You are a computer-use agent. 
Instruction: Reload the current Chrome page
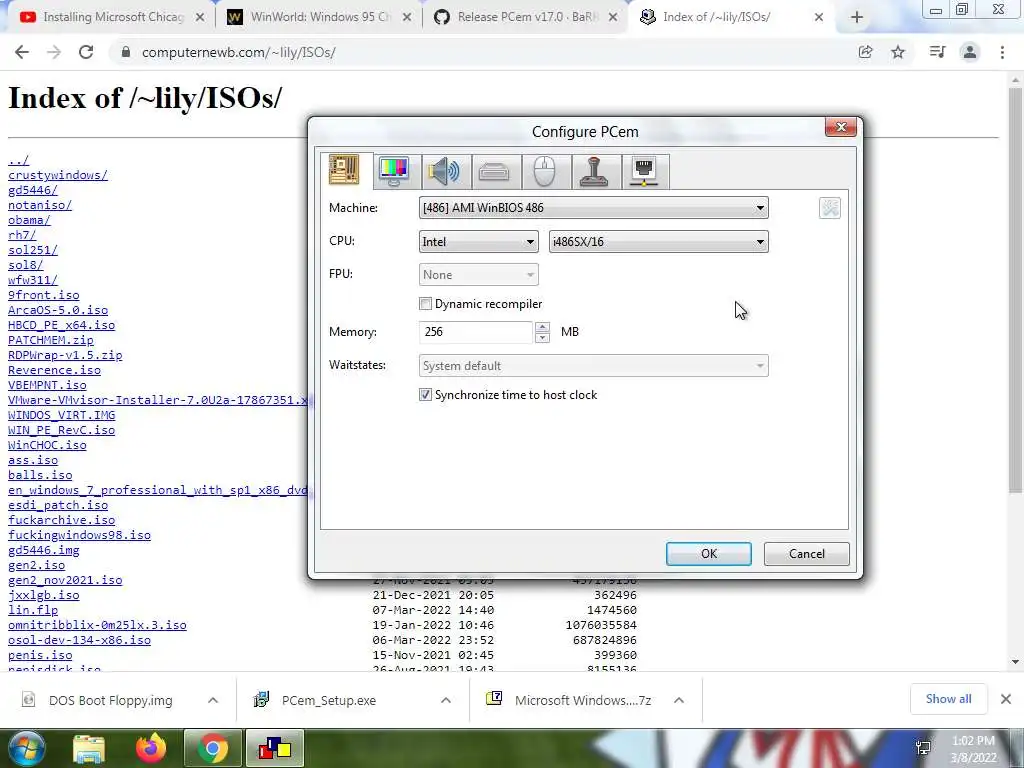[x=86, y=52]
